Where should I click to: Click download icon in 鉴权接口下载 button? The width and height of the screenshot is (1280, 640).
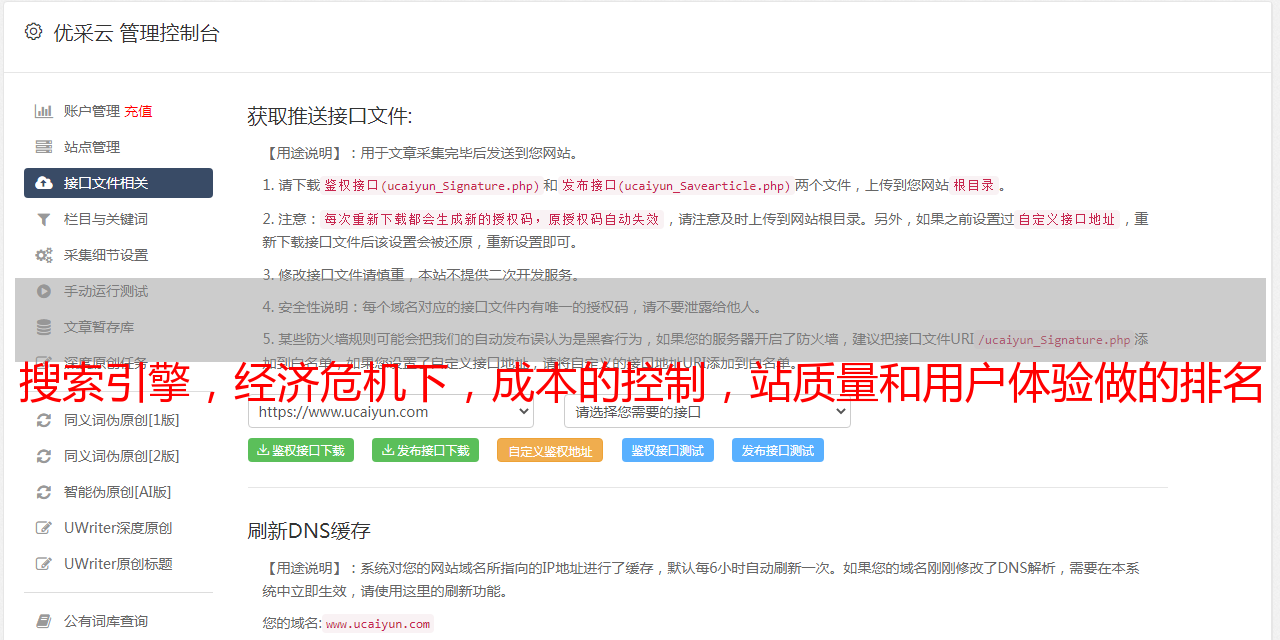(263, 450)
